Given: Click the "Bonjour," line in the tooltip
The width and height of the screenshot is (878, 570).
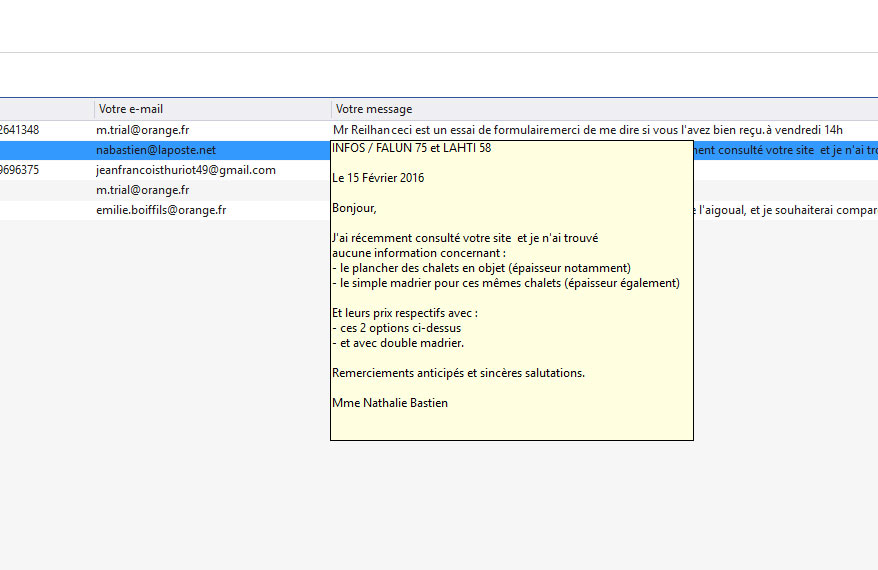Looking at the screenshot, I should tap(354, 208).
